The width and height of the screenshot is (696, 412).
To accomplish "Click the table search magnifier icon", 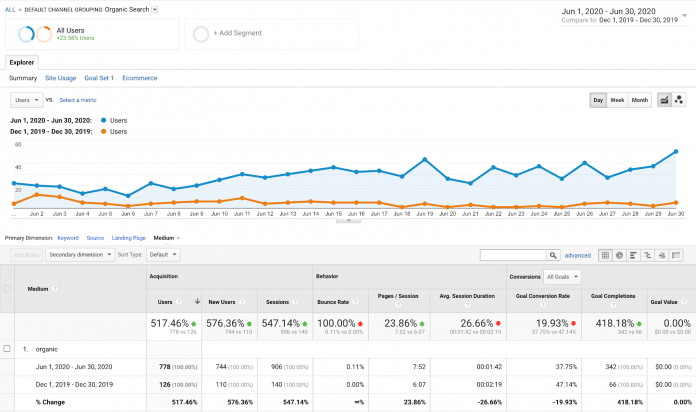I will pyautogui.click(x=554, y=255).
